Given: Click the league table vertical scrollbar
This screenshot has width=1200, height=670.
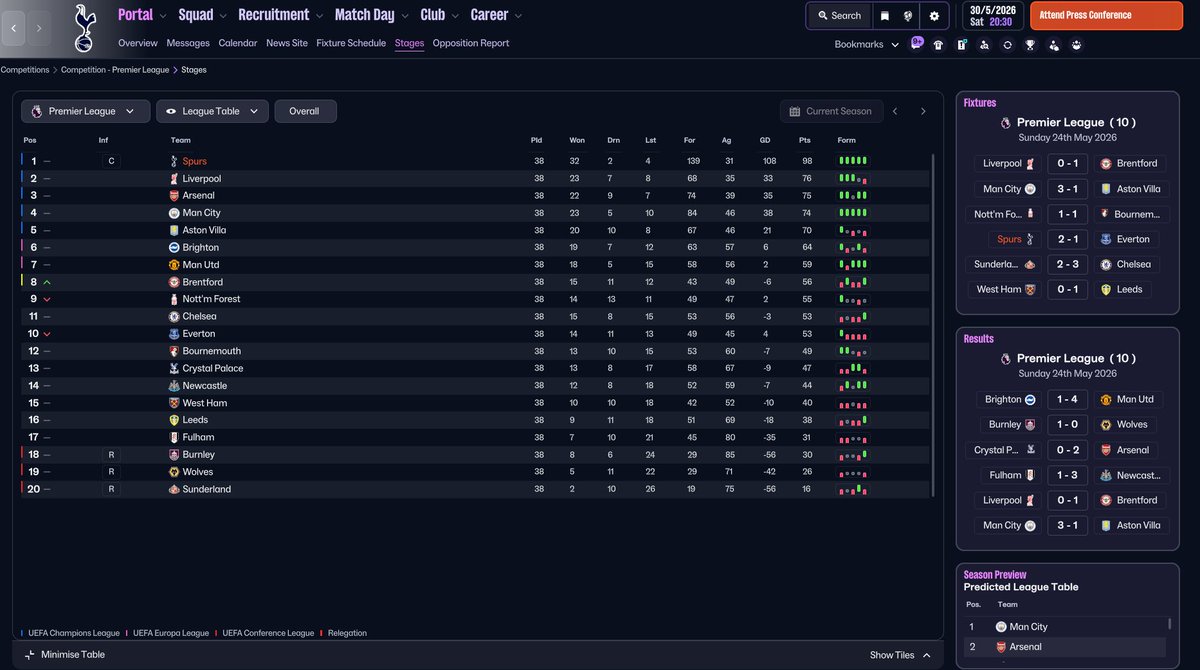Looking at the screenshot, I should 932,325.
